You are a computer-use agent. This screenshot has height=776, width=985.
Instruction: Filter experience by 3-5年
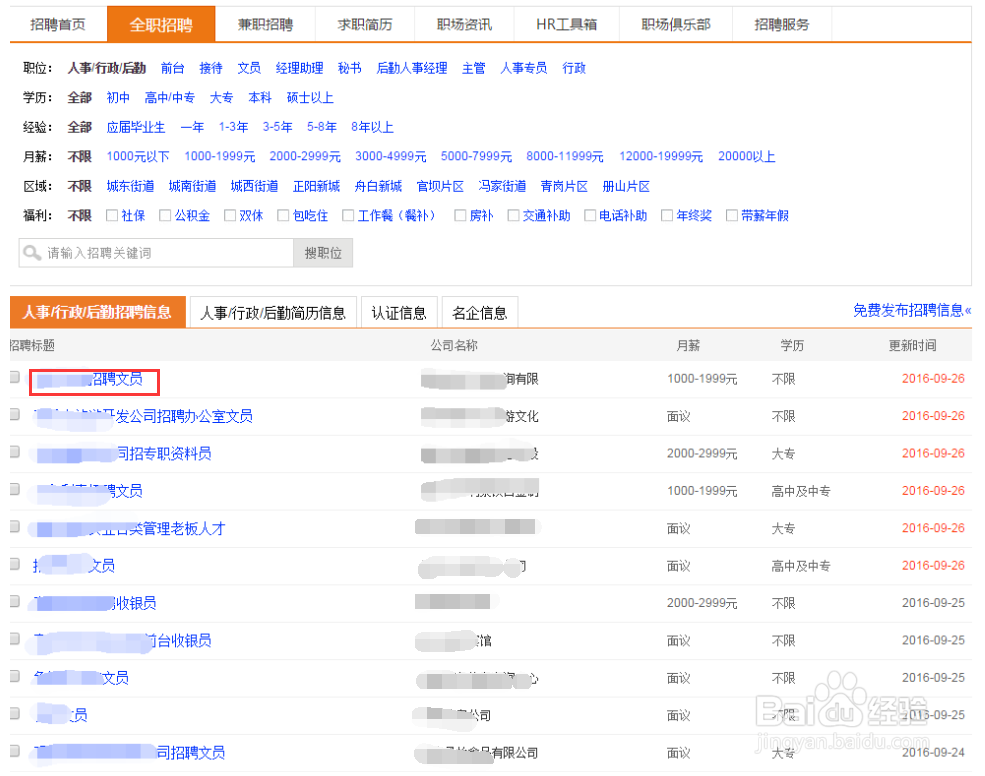pyautogui.click(x=277, y=127)
